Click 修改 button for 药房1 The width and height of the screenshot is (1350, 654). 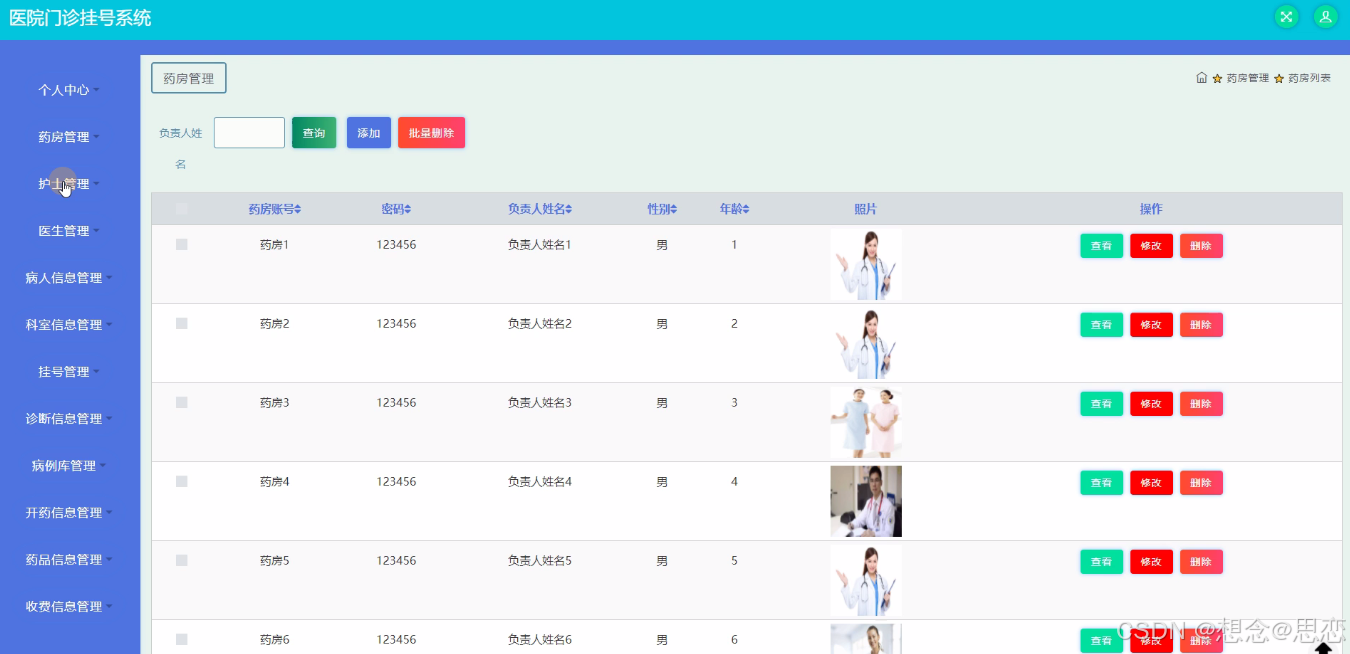(x=1151, y=246)
